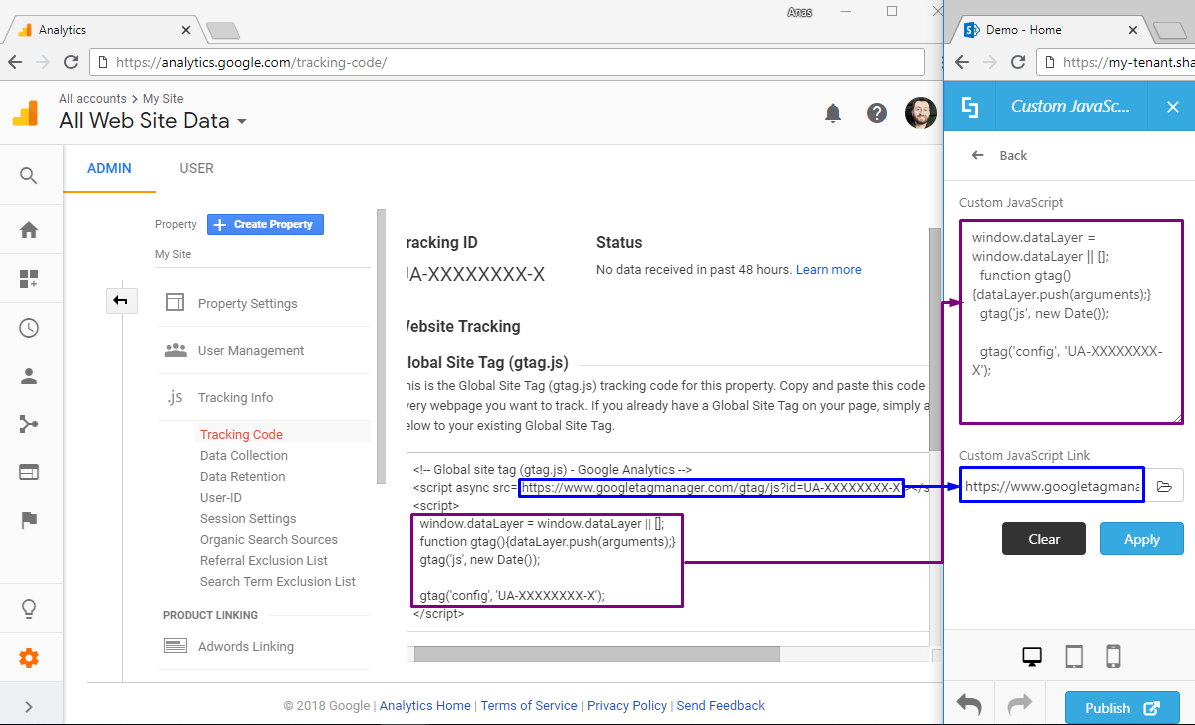1195x725 pixels.
Task: Reload the Demo - Home page
Action: pos(1018,63)
